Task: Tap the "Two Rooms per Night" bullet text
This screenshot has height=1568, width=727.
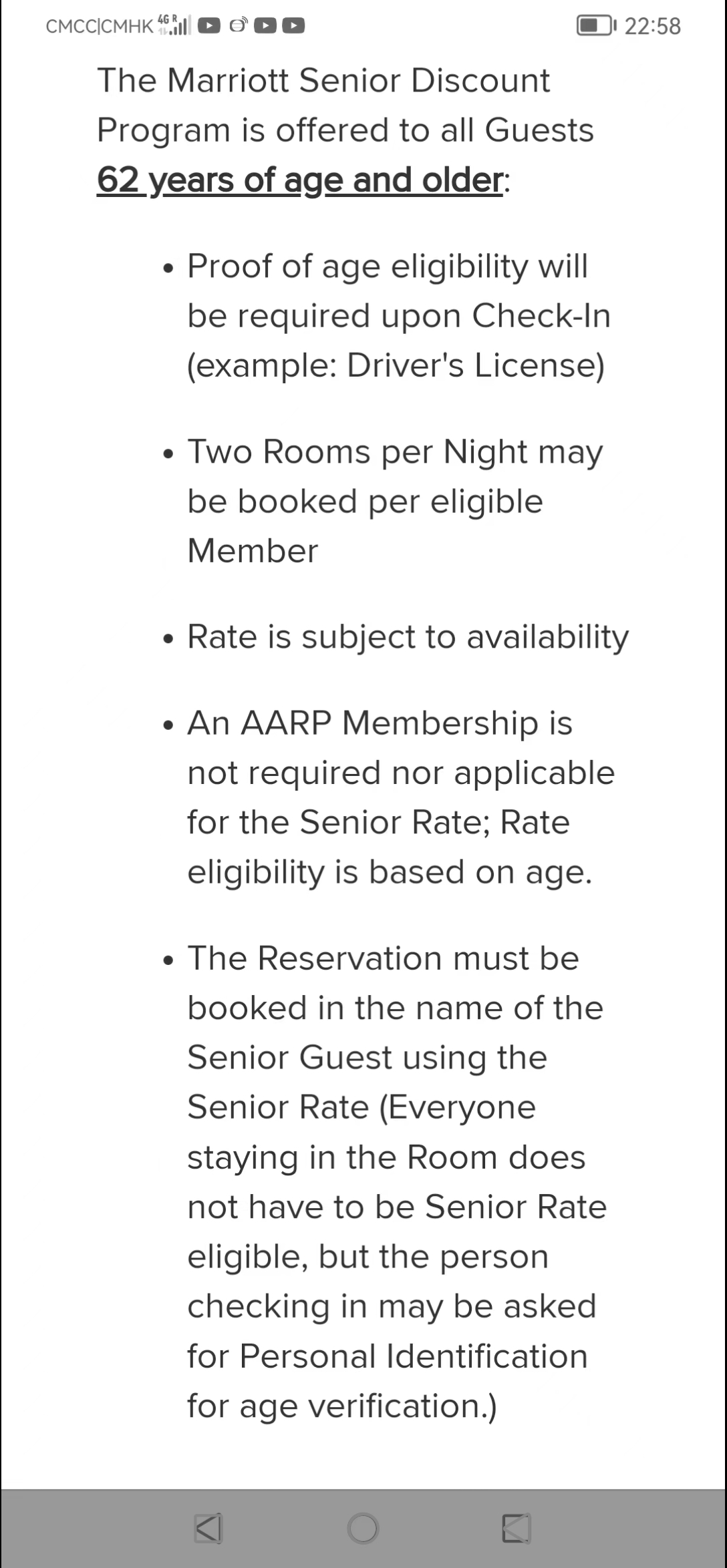Action: click(395, 502)
